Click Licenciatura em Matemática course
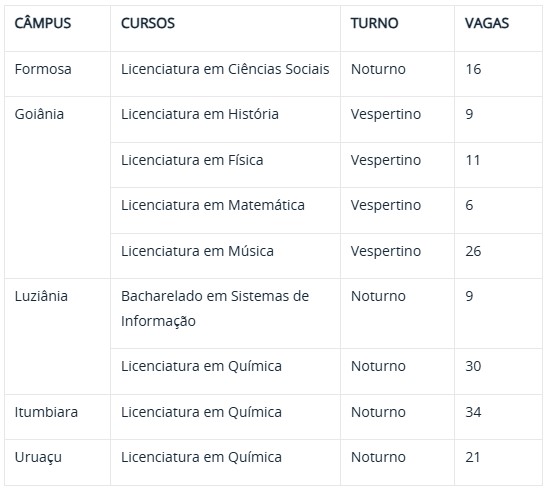This screenshot has width=548, height=491. click(x=212, y=205)
